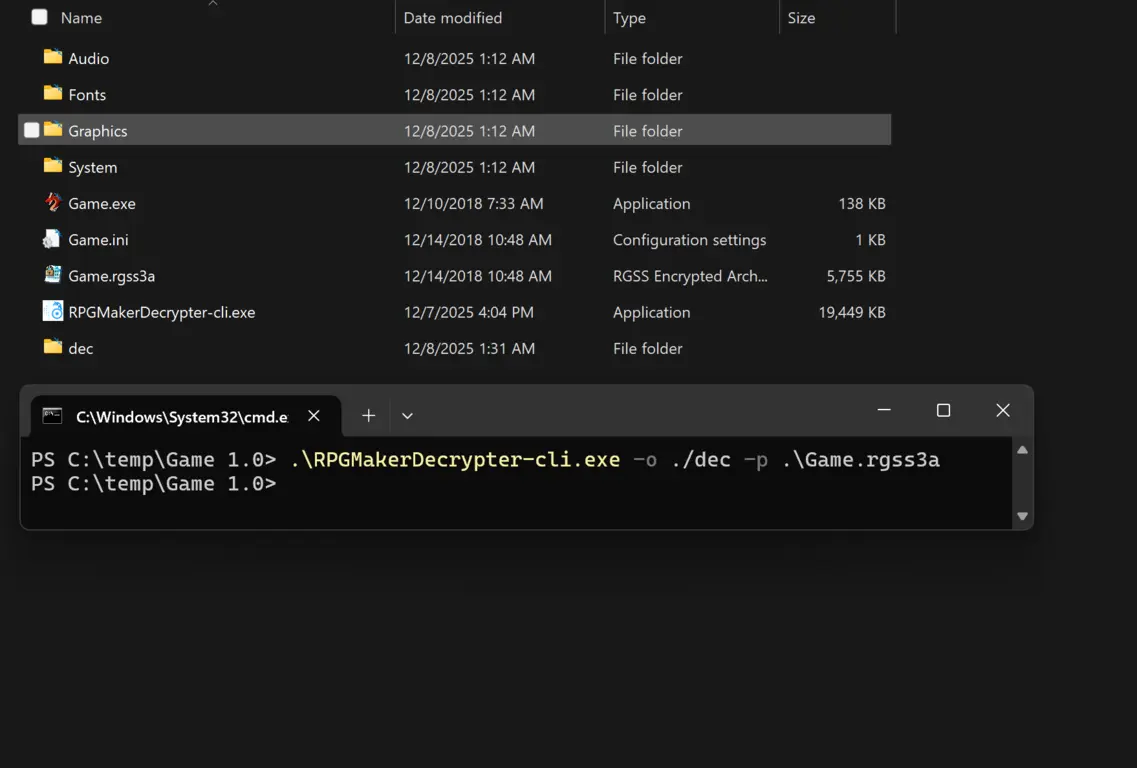Select the RPGMakerDecrypter-cli.exe icon
The width and height of the screenshot is (1137, 768).
pos(53,312)
